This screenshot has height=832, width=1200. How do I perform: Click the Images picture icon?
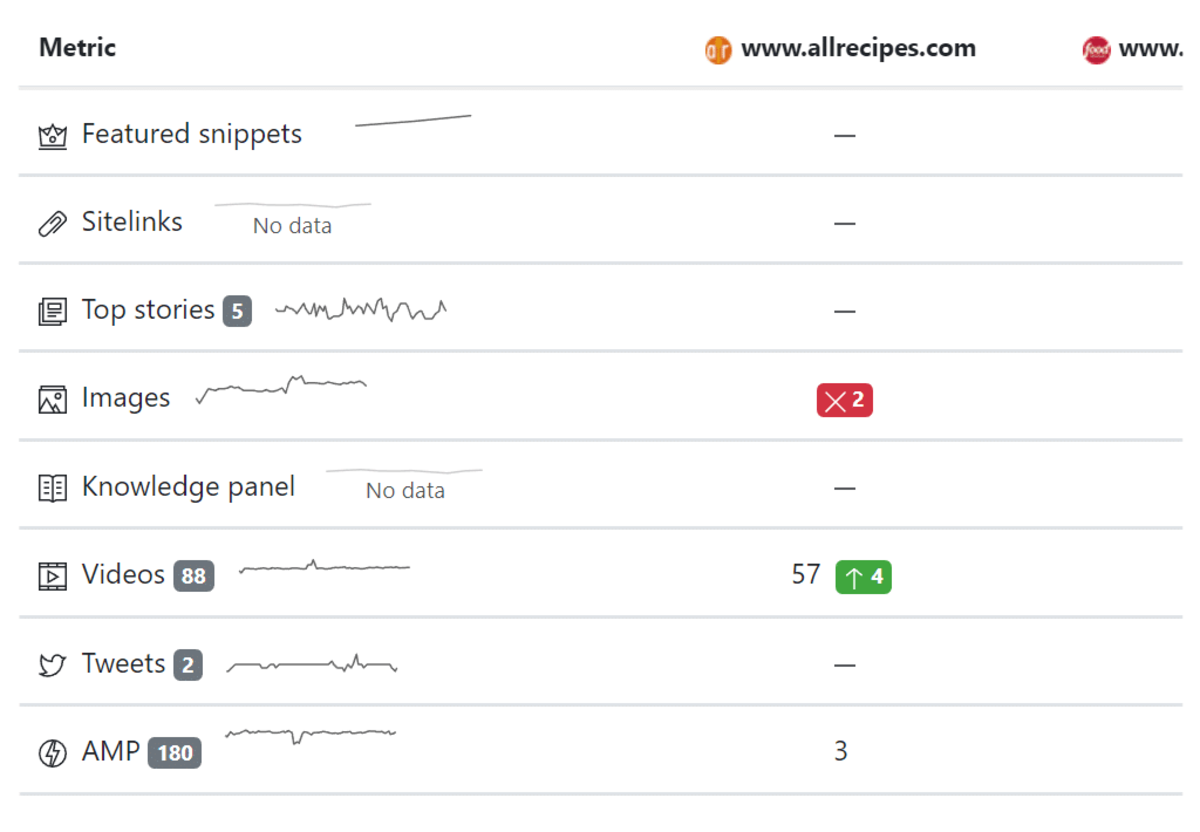pyautogui.click(x=52, y=400)
